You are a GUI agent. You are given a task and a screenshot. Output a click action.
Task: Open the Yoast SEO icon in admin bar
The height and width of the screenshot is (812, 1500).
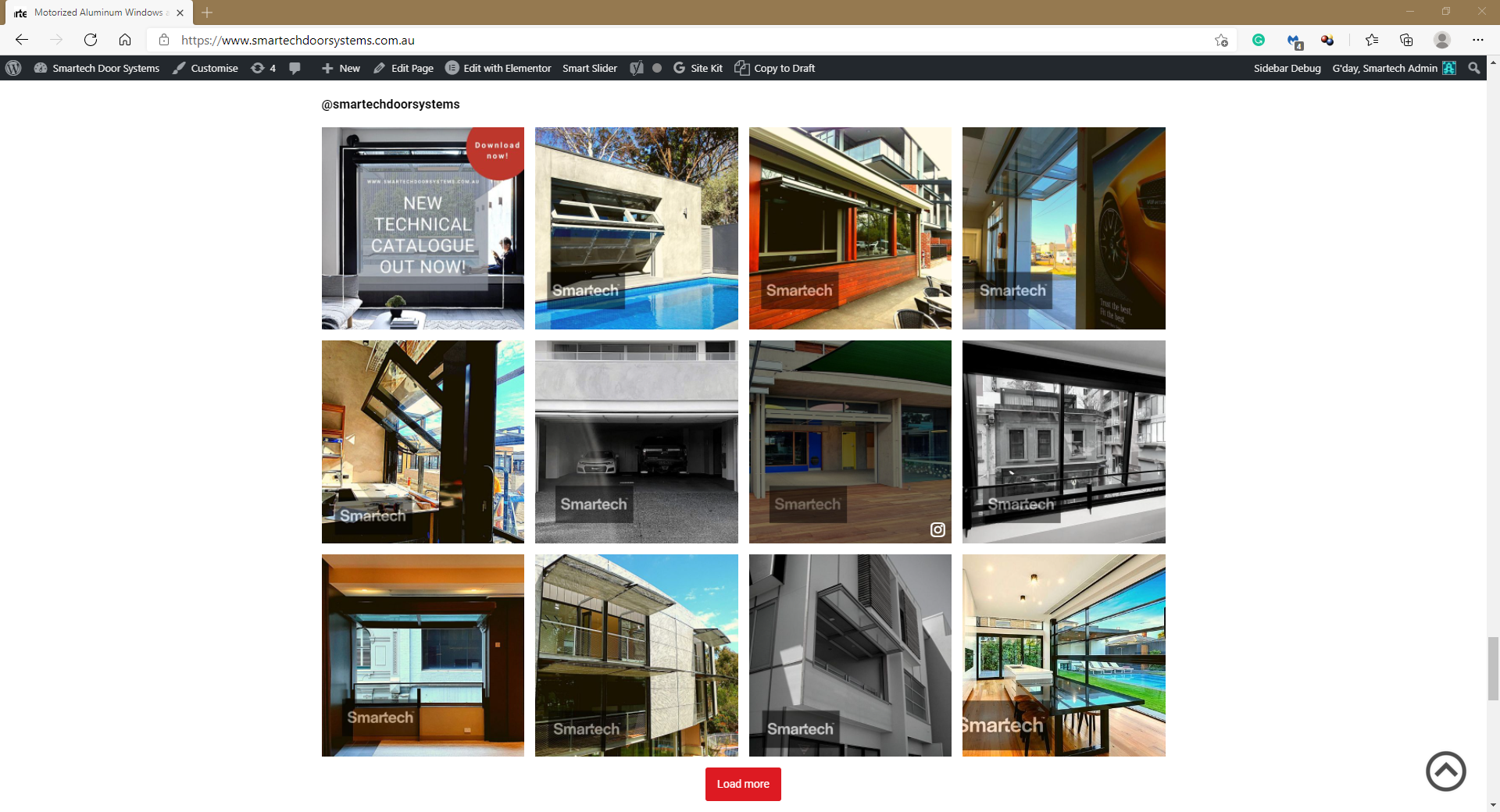[x=637, y=68]
